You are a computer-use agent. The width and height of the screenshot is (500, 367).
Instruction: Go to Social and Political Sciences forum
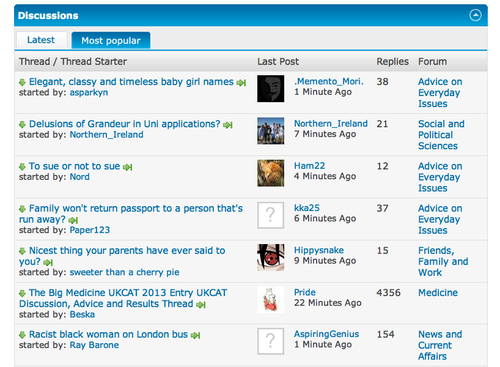click(441, 135)
